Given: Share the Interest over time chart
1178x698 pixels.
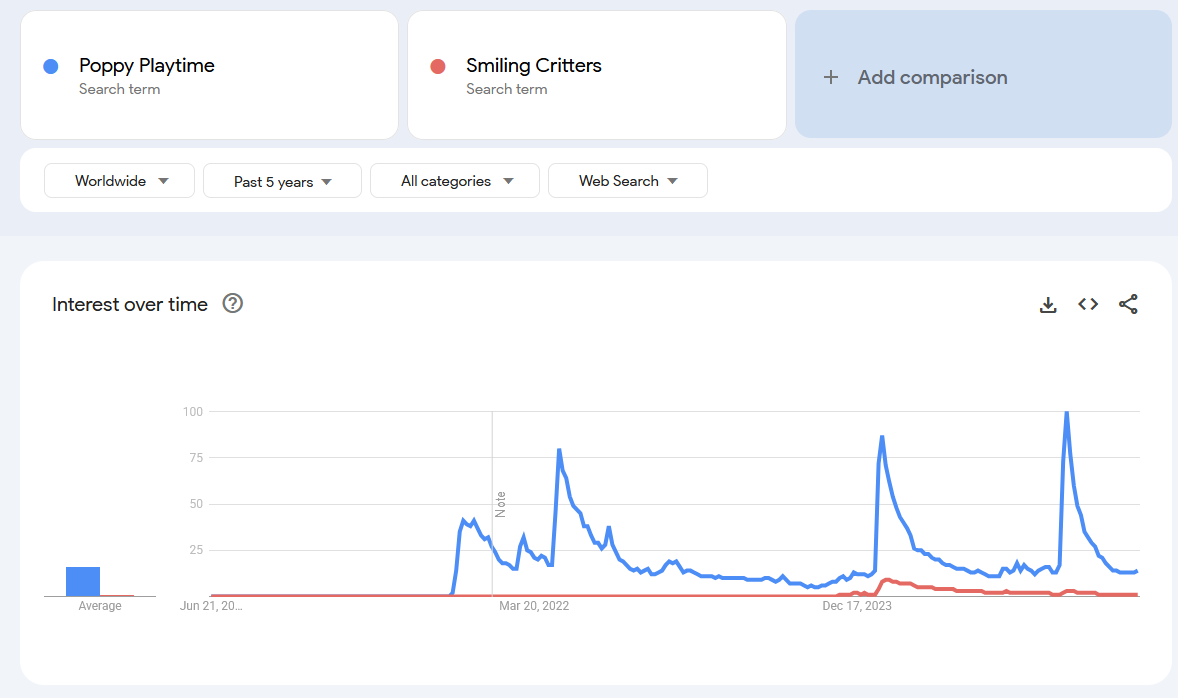Looking at the screenshot, I should click(x=1128, y=304).
